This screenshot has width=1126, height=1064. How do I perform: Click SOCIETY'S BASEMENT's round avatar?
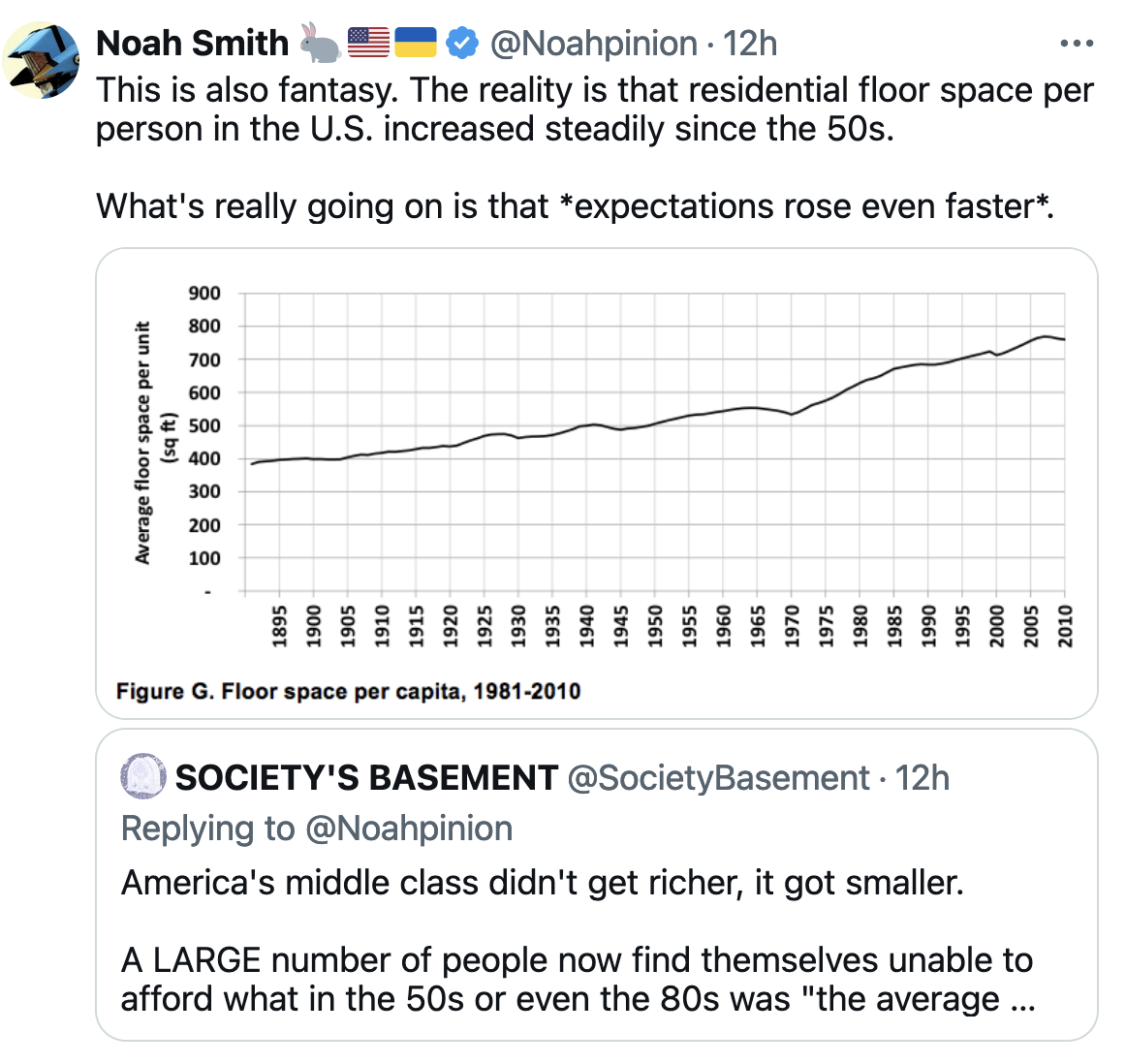tap(142, 777)
